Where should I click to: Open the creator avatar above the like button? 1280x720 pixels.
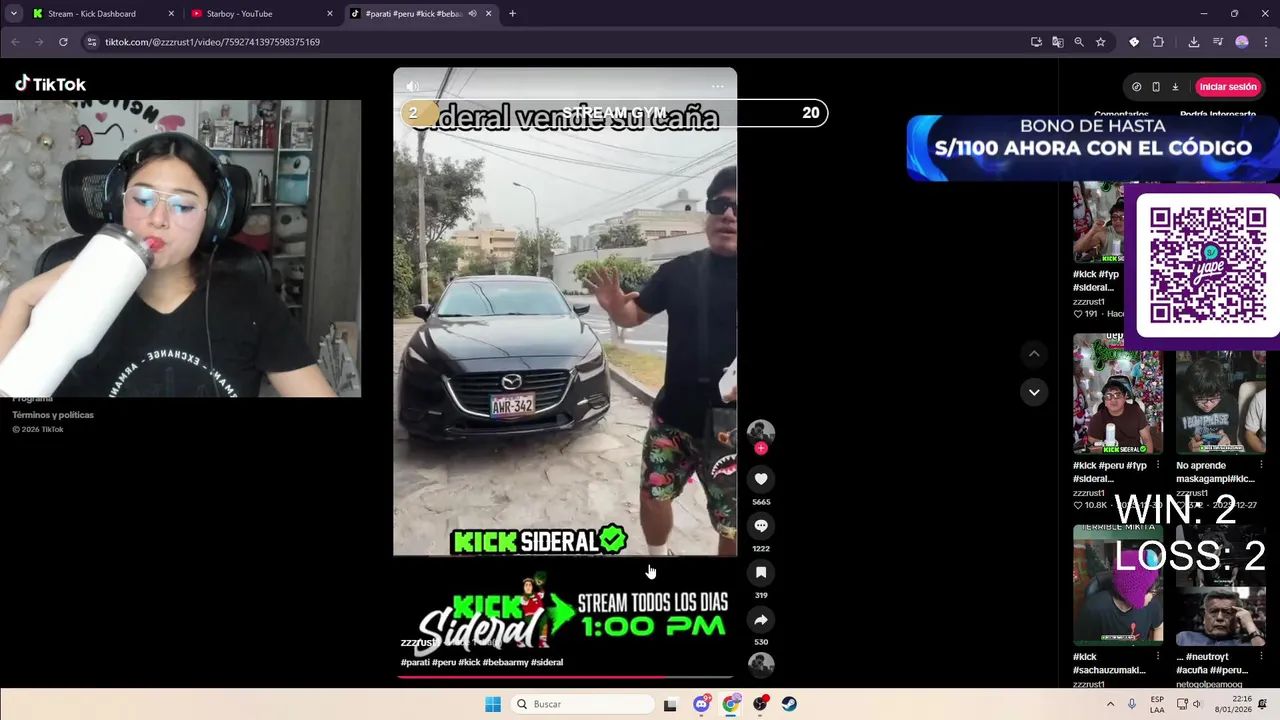point(761,432)
